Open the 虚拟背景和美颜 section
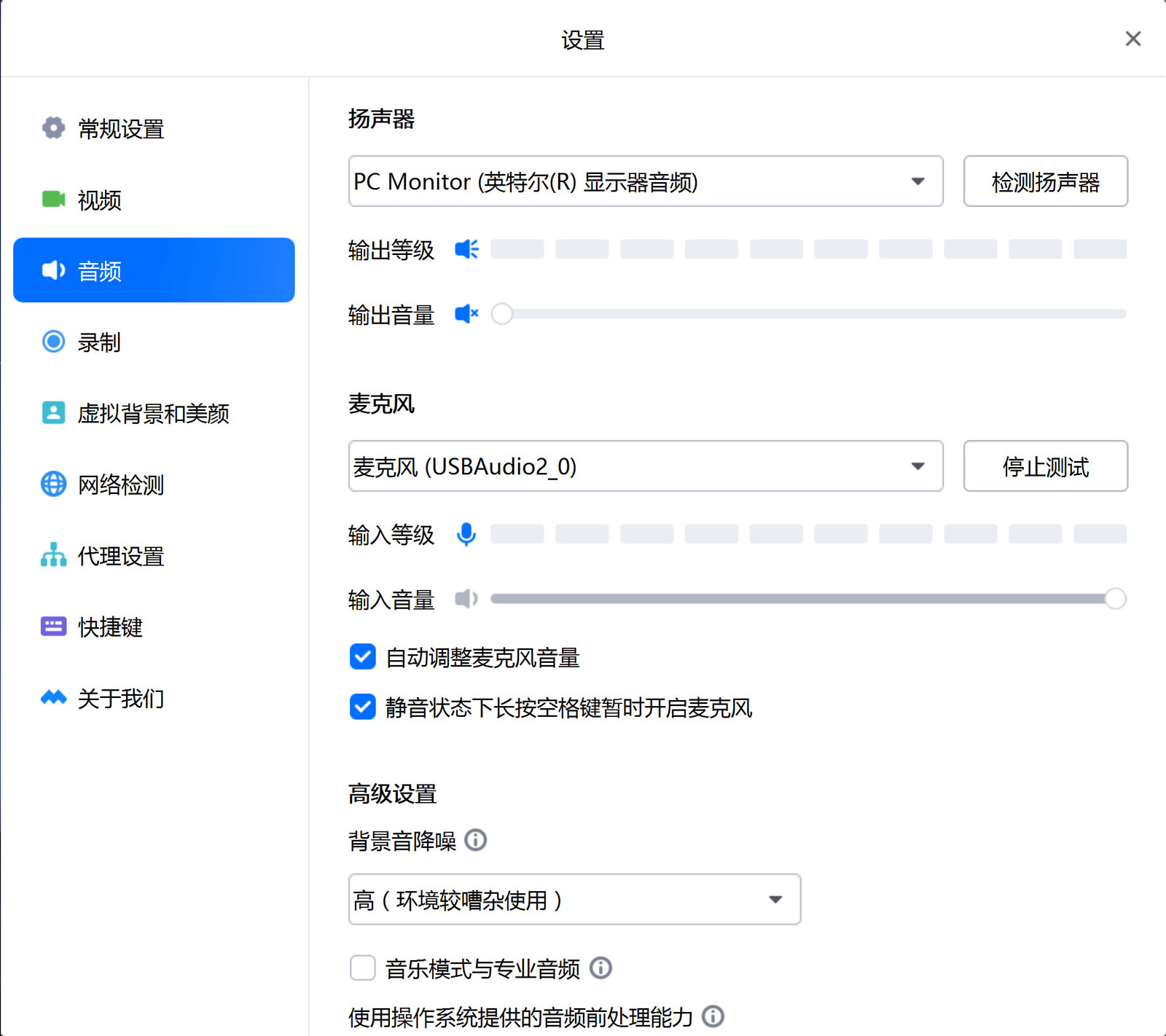Image resolution: width=1166 pixels, height=1036 pixels. 153,413
